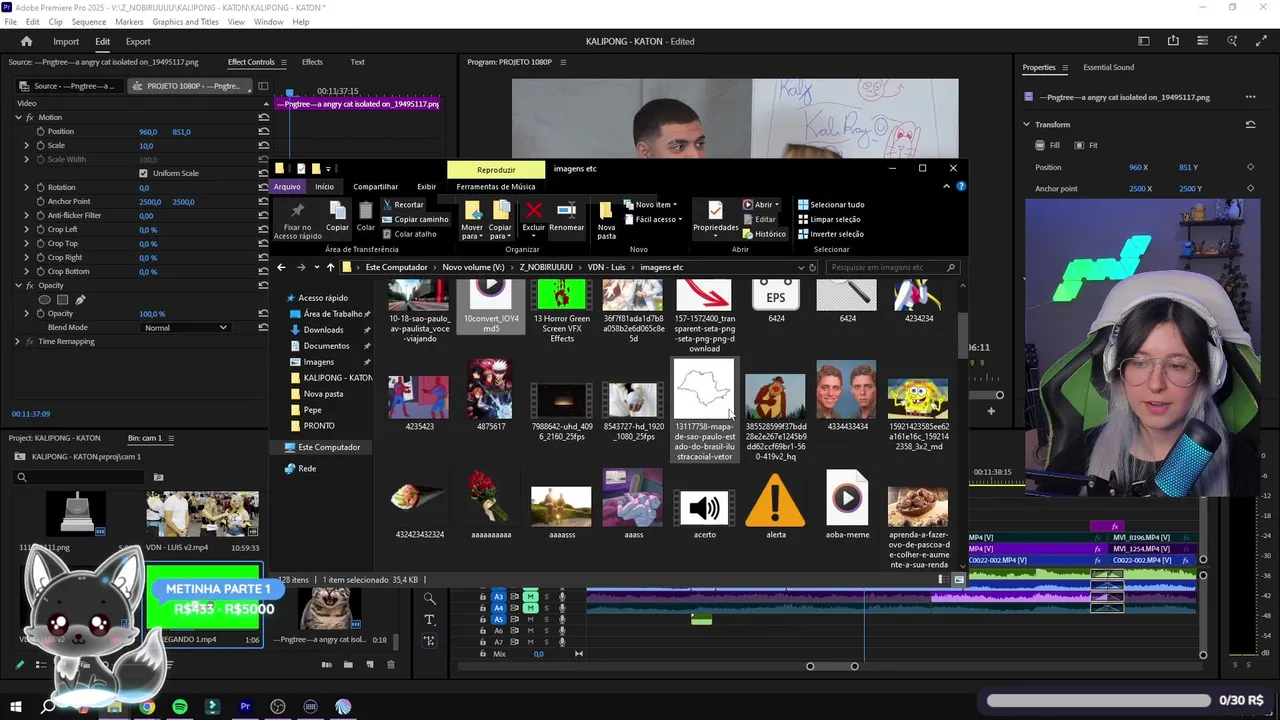This screenshot has height=720, width=1280.
Task: Create a 4-point rectangle opacity mask
Action: [x=62, y=299]
